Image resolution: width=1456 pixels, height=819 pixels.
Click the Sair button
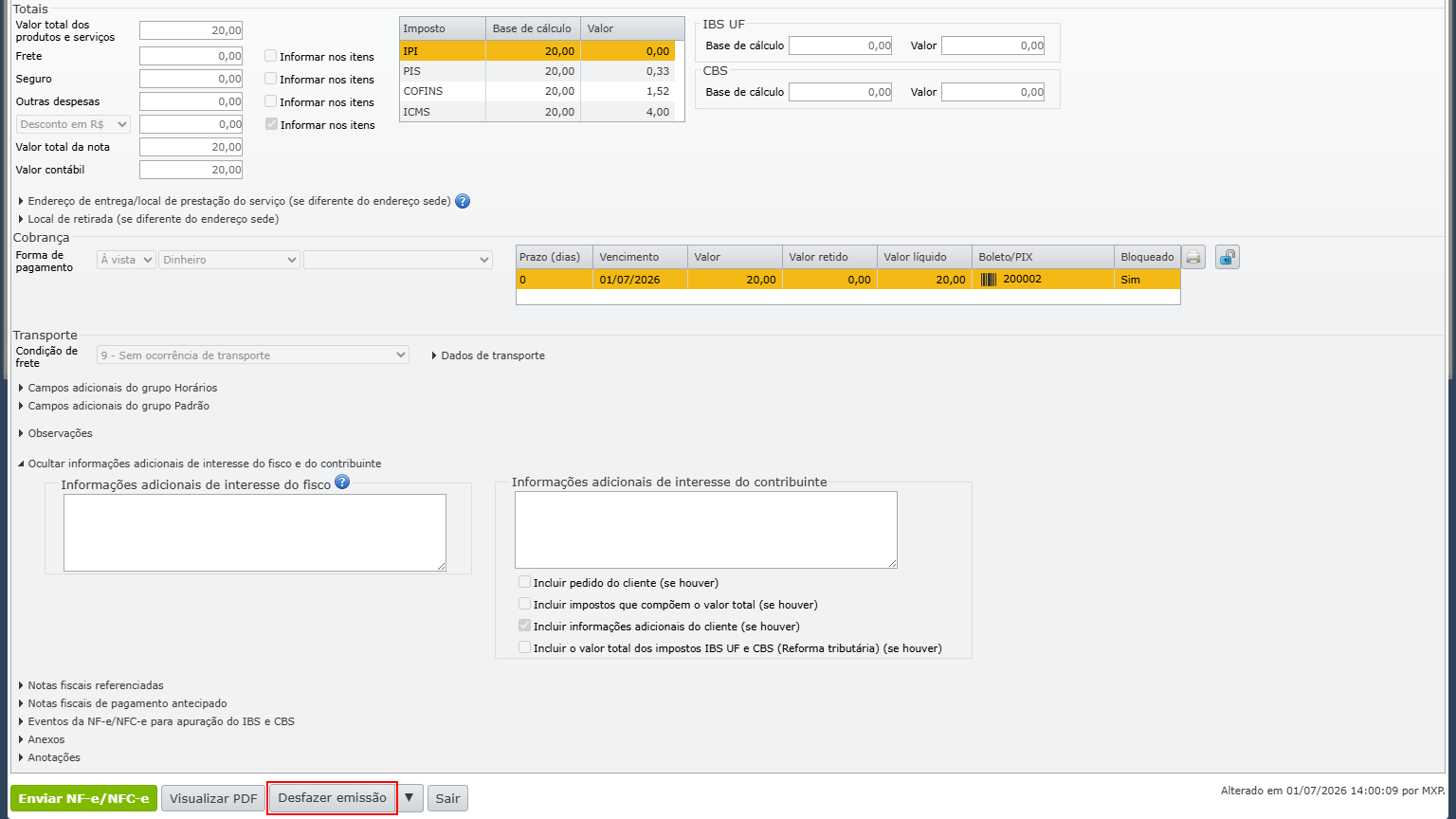447,798
